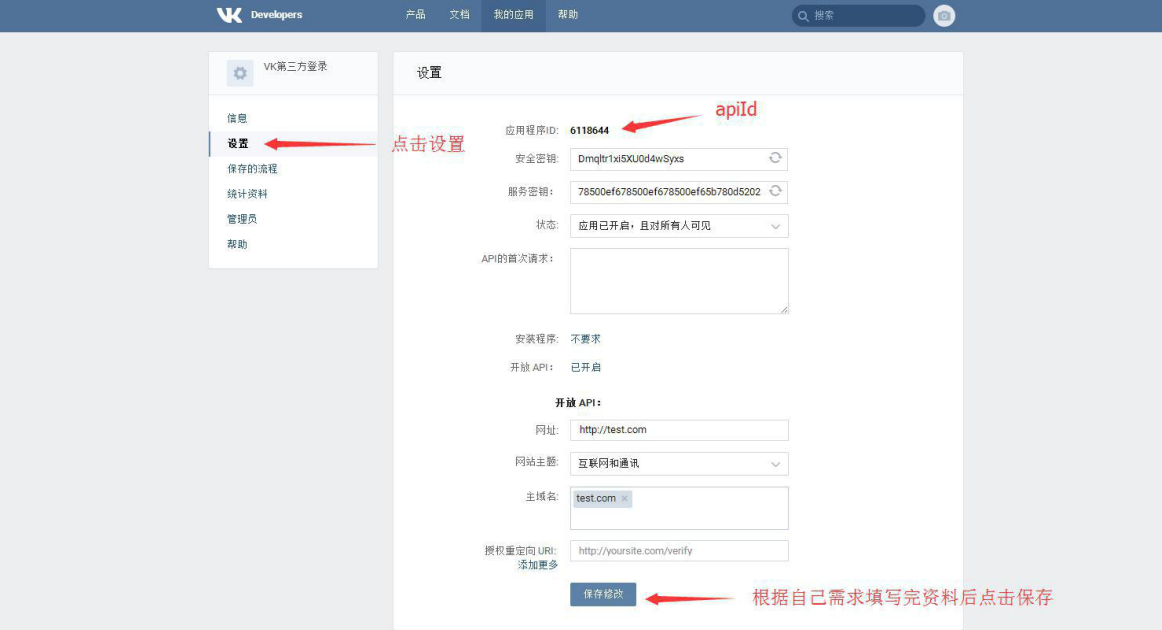Open 产品 in the top menu
Screen dimensions: 1162x630
coord(415,15)
